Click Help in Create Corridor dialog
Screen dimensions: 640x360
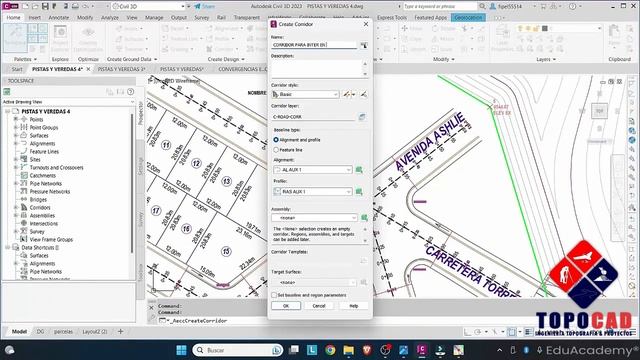pos(353,306)
